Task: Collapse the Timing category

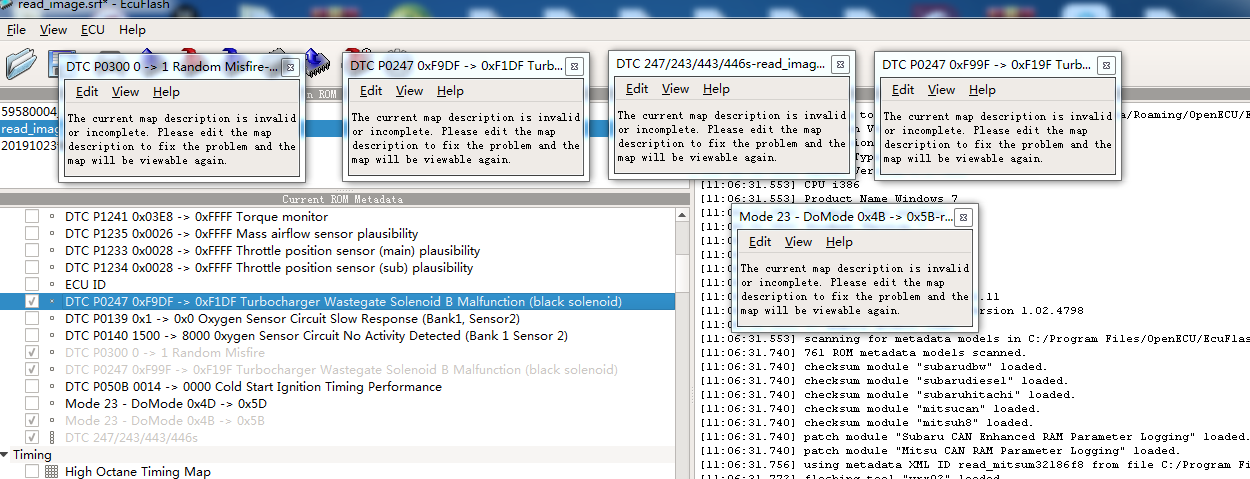Action: point(6,455)
